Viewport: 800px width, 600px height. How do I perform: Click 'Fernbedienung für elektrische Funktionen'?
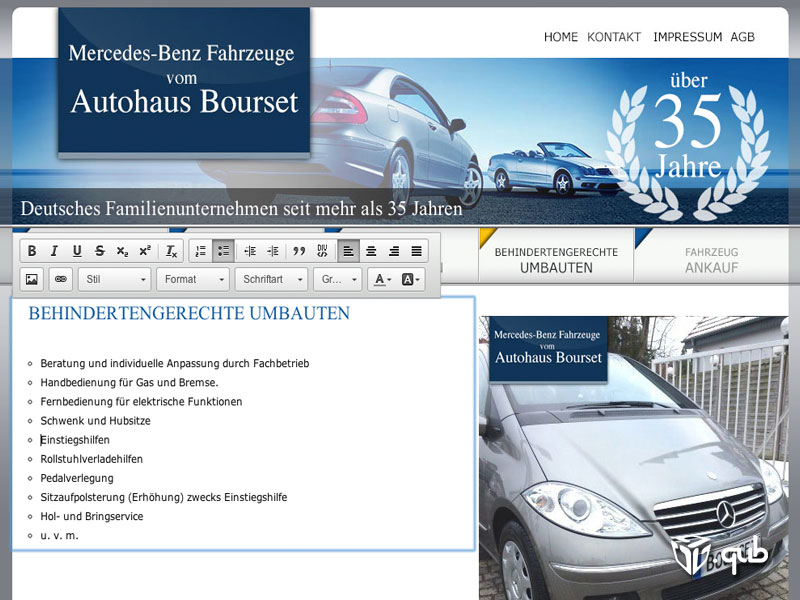[141, 402]
